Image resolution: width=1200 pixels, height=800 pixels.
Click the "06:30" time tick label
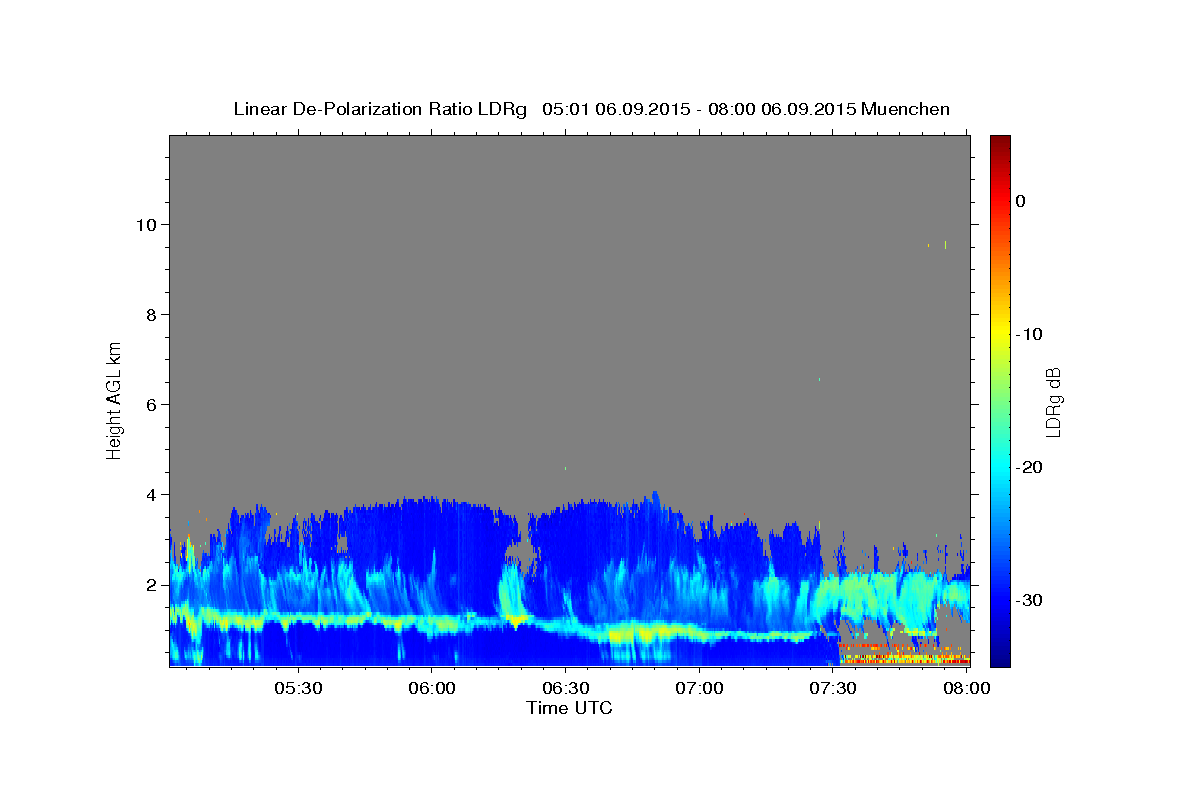[x=565, y=689]
